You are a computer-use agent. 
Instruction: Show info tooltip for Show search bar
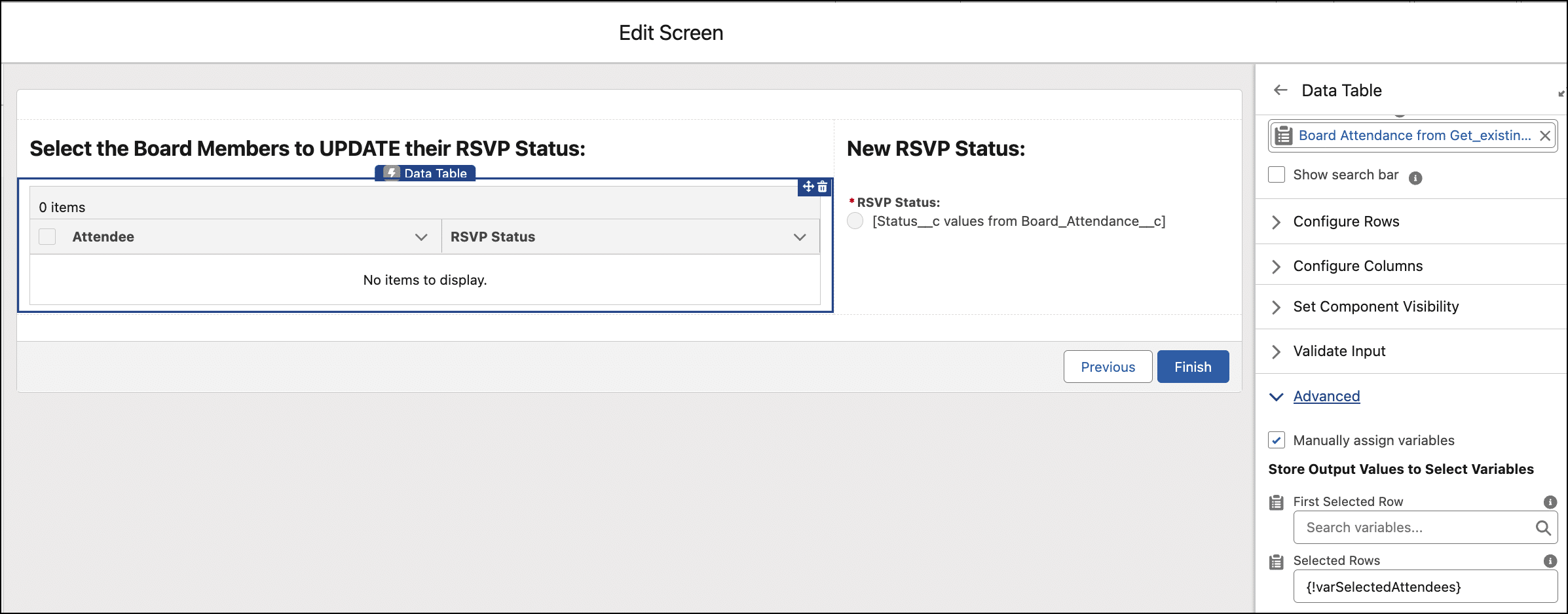click(1415, 177)
